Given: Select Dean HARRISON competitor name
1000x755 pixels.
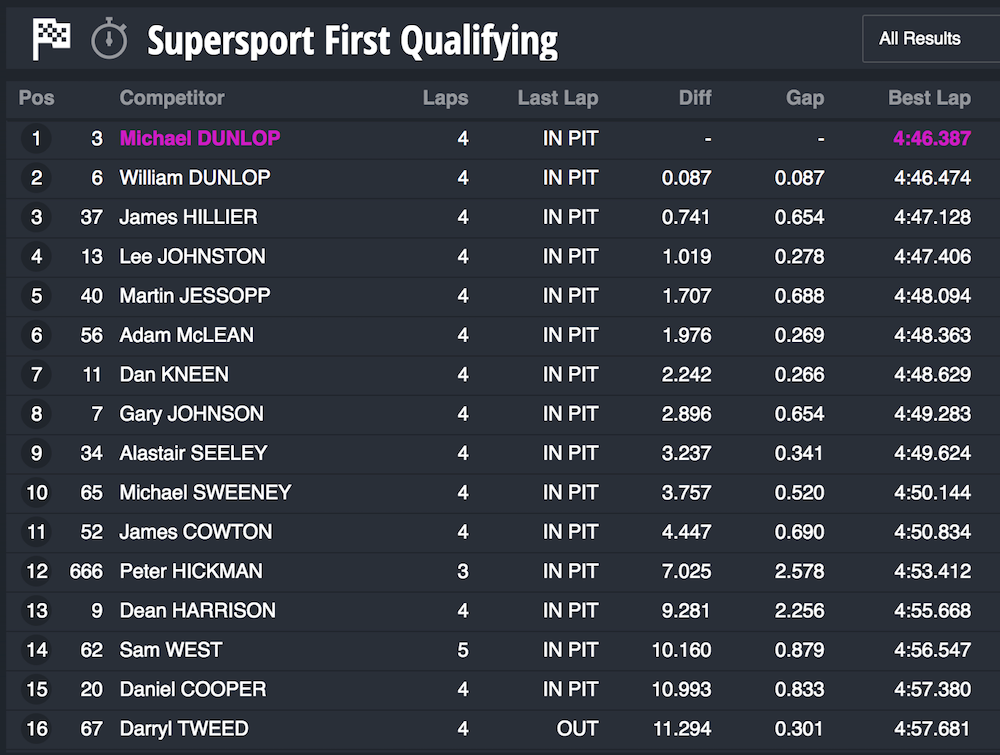Looking at the screenshot, I should [197, 610].
